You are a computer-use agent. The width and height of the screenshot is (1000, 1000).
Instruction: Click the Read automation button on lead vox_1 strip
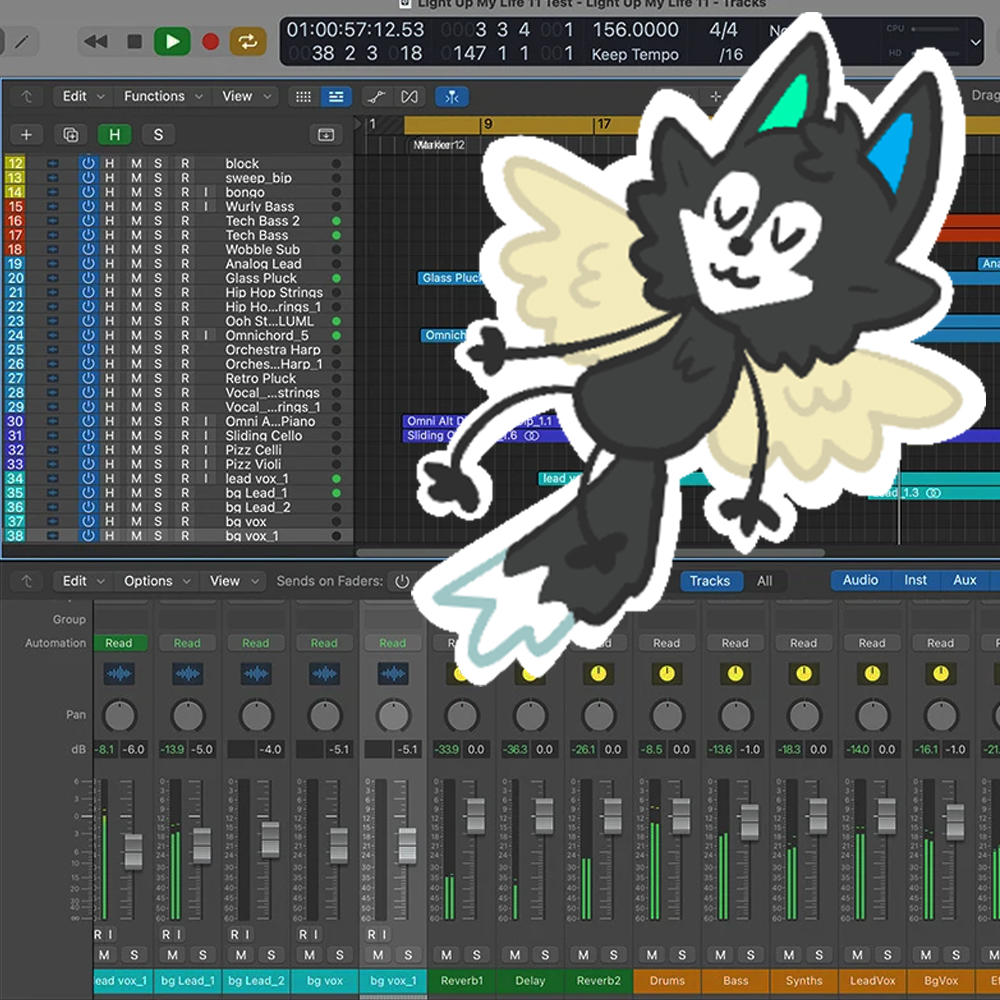coord(119,643)
